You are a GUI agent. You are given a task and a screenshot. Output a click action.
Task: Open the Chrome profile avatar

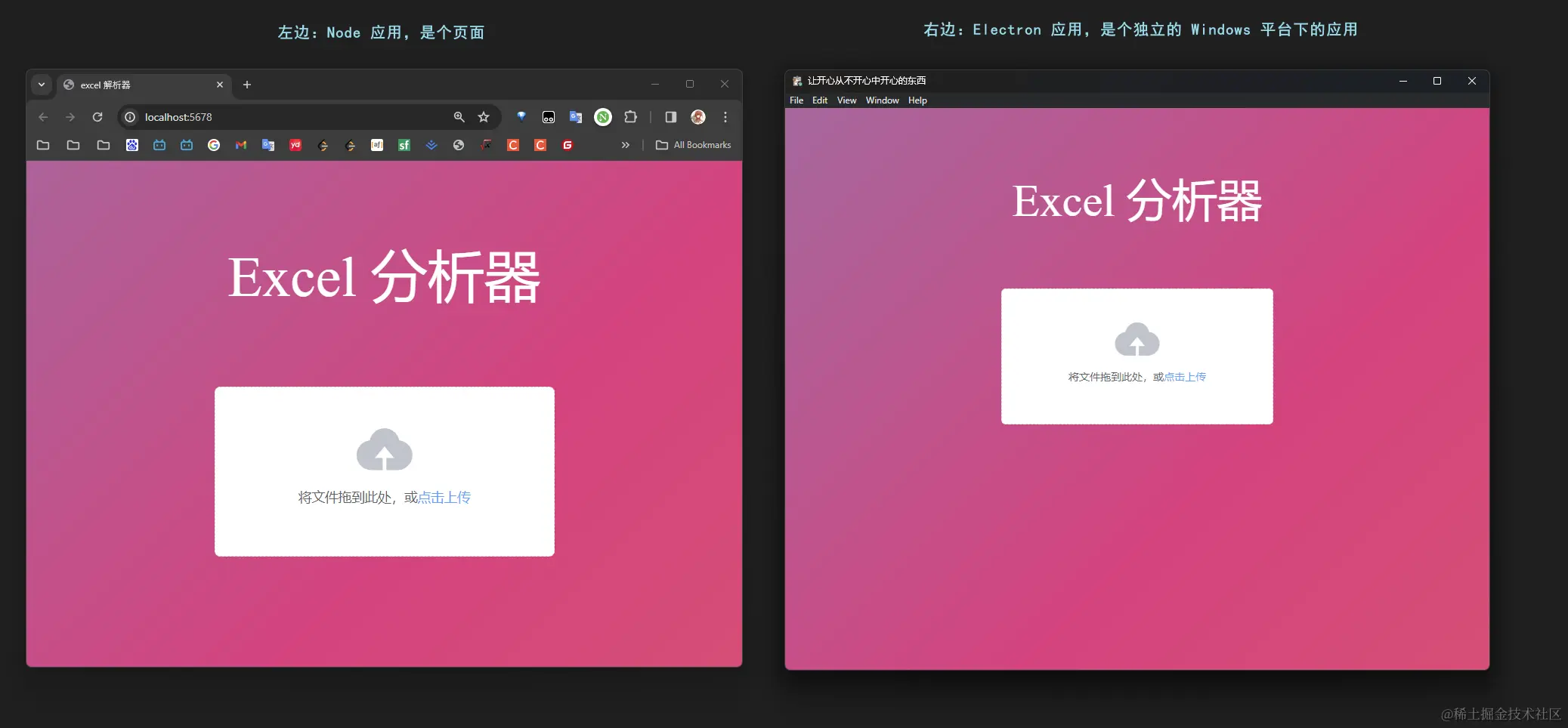698,117
